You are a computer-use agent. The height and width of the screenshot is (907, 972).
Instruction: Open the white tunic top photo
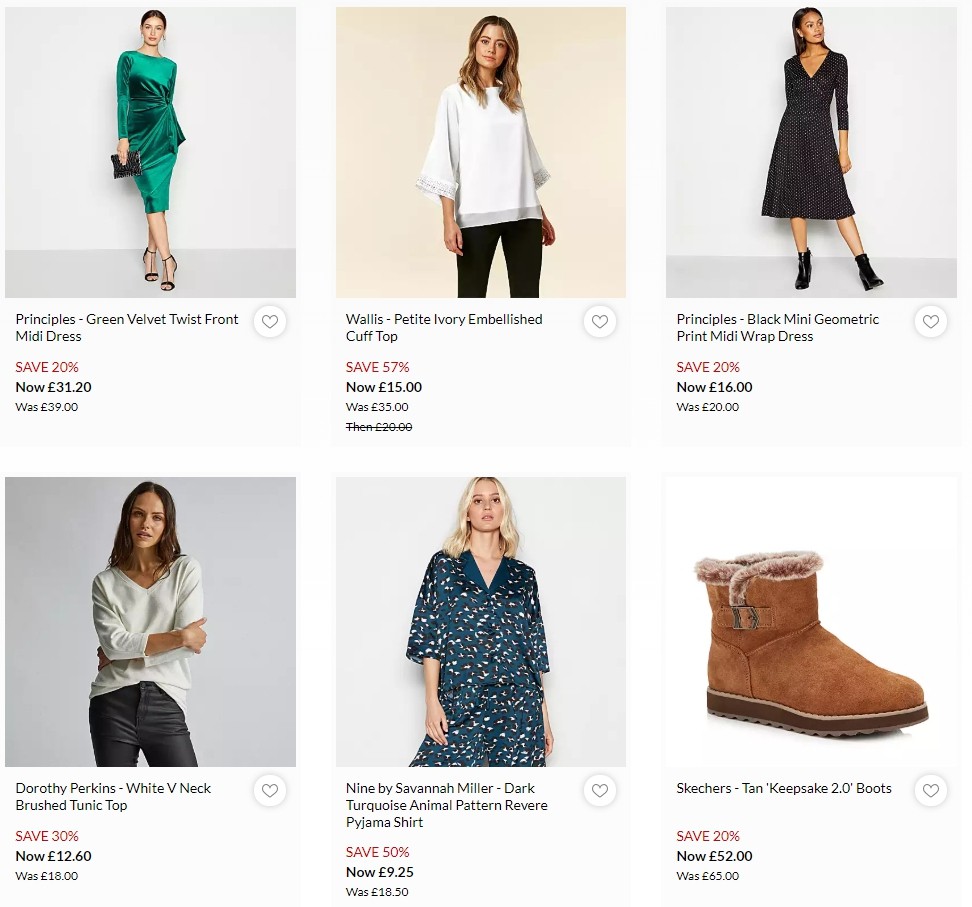point(150,621)
